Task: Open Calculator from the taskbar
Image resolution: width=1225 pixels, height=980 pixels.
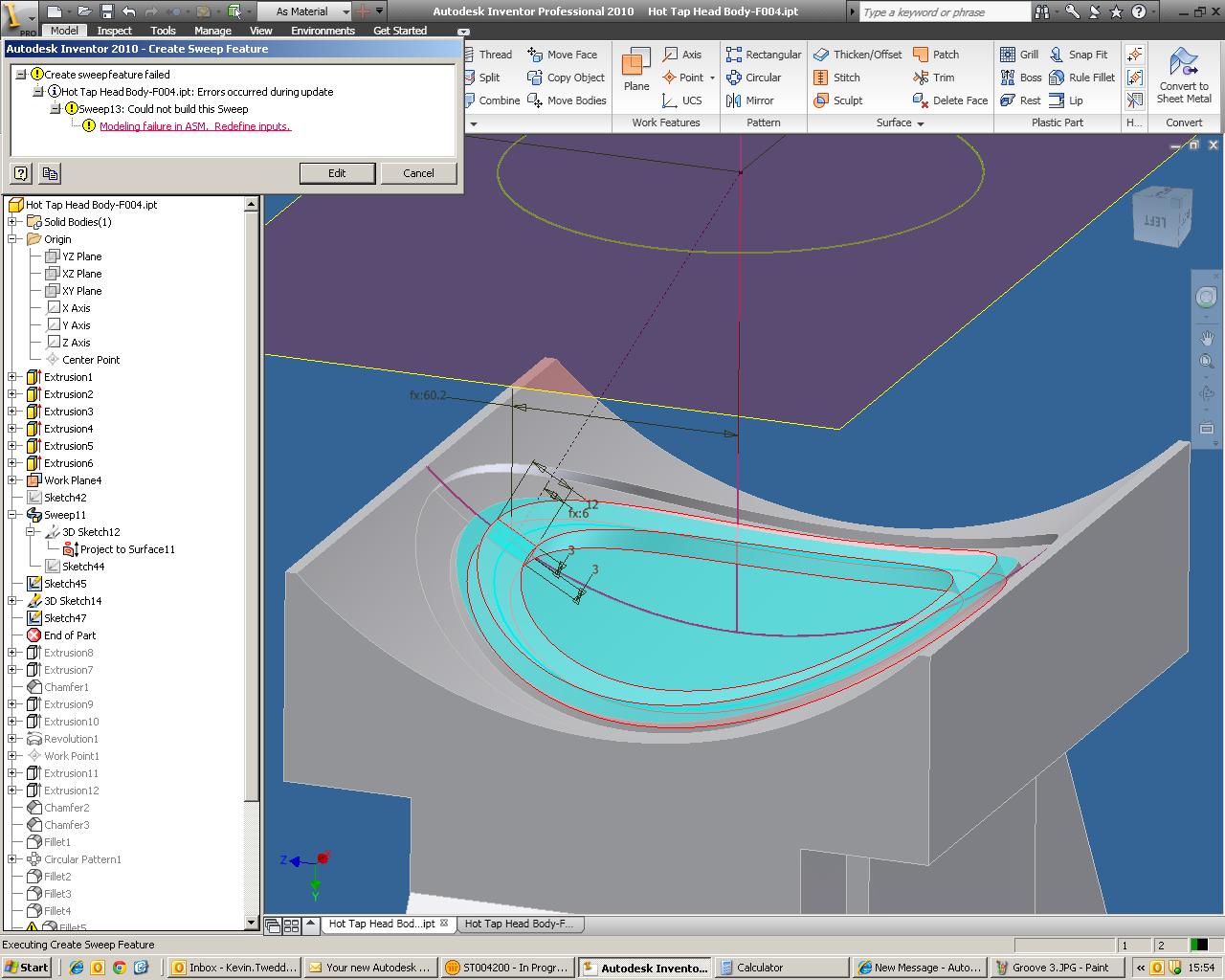Action: pyautogui.click(x=783, y=968)
